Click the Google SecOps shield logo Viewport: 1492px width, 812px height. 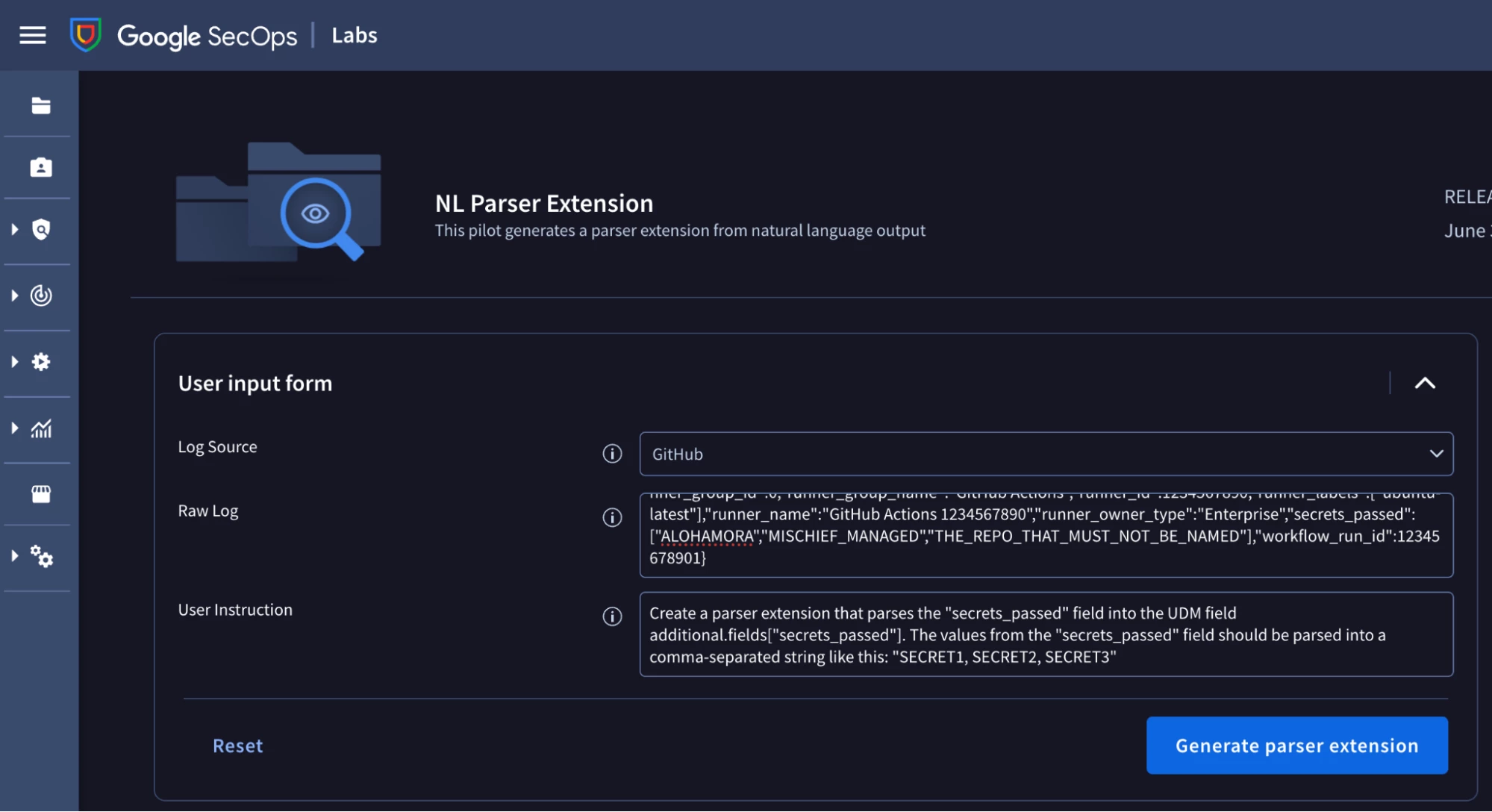coord(86,35)
